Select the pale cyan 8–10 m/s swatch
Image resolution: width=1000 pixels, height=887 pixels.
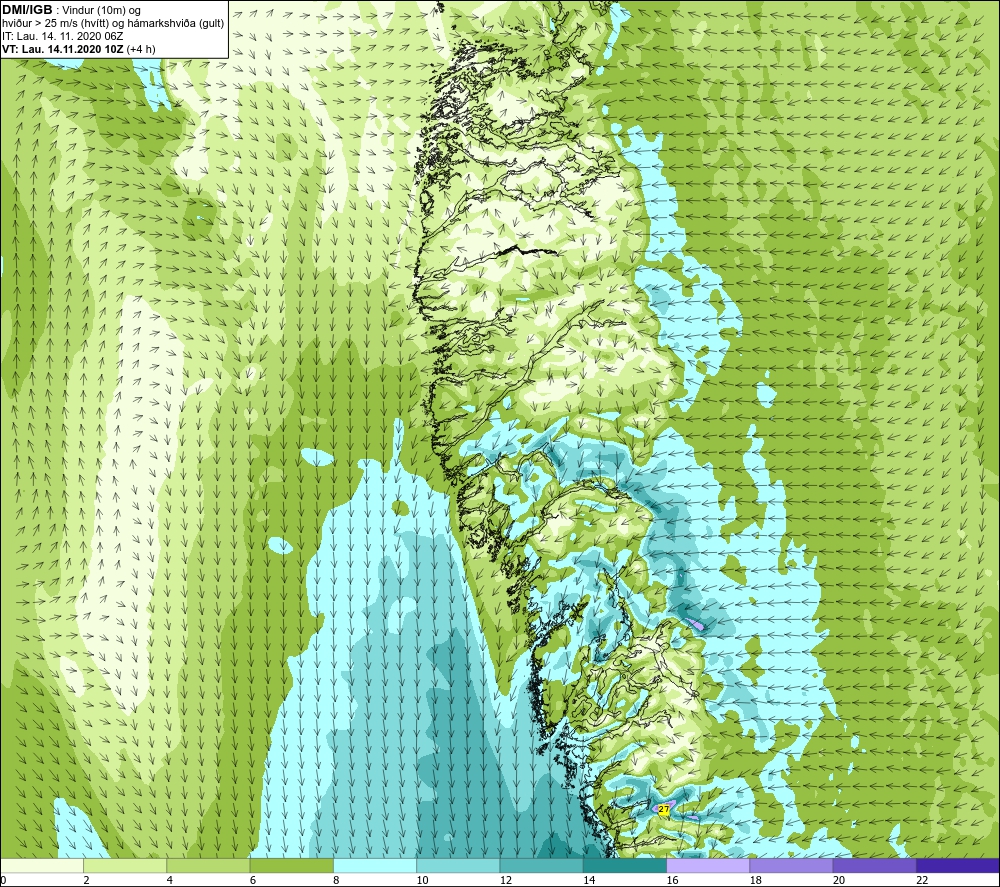coord(375,865)
